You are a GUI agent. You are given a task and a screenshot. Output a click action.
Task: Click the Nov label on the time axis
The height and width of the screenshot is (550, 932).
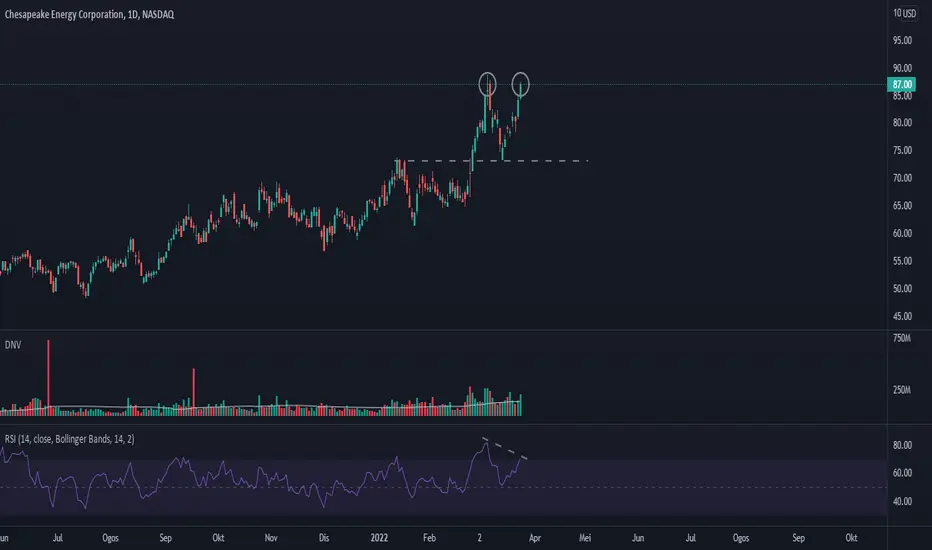tap(271, 538)
